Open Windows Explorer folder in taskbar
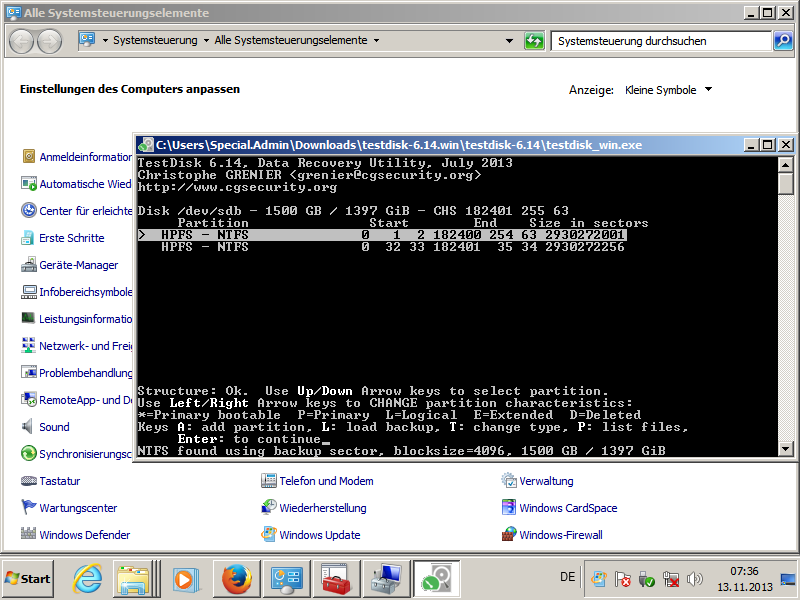Screen dimensions: 800x600 click(x=134, y=579)
